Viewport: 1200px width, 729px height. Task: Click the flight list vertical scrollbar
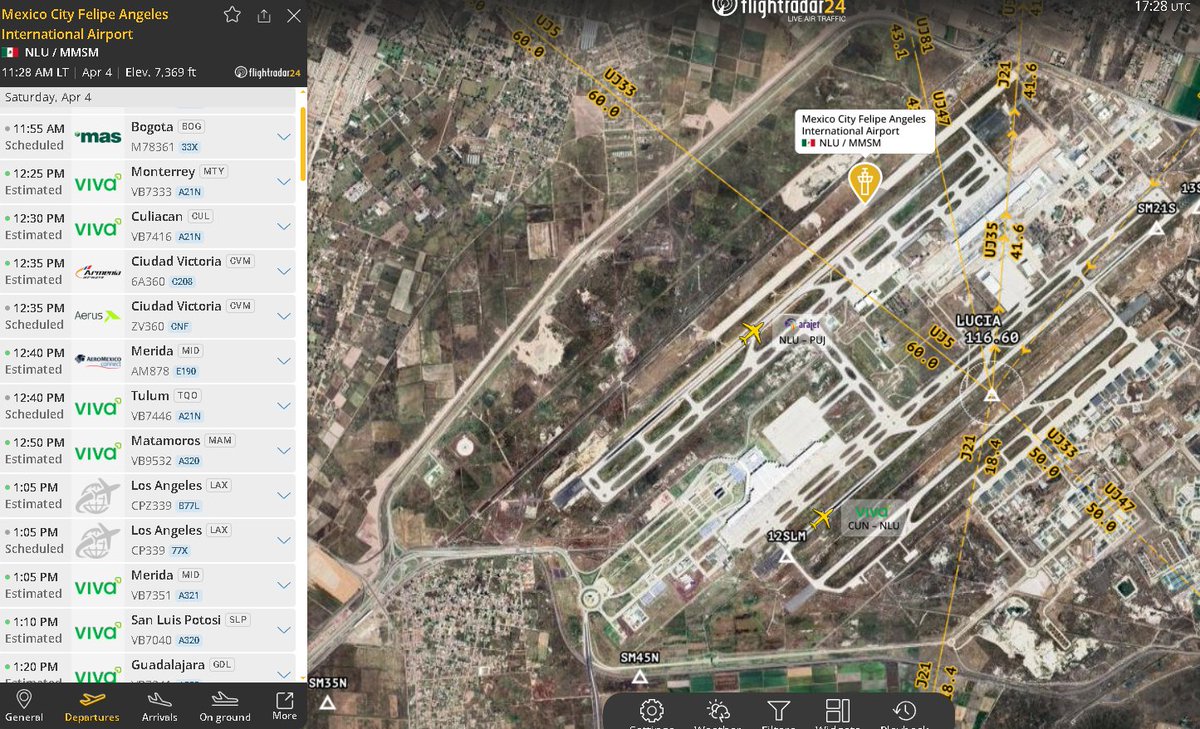(303, 142)
